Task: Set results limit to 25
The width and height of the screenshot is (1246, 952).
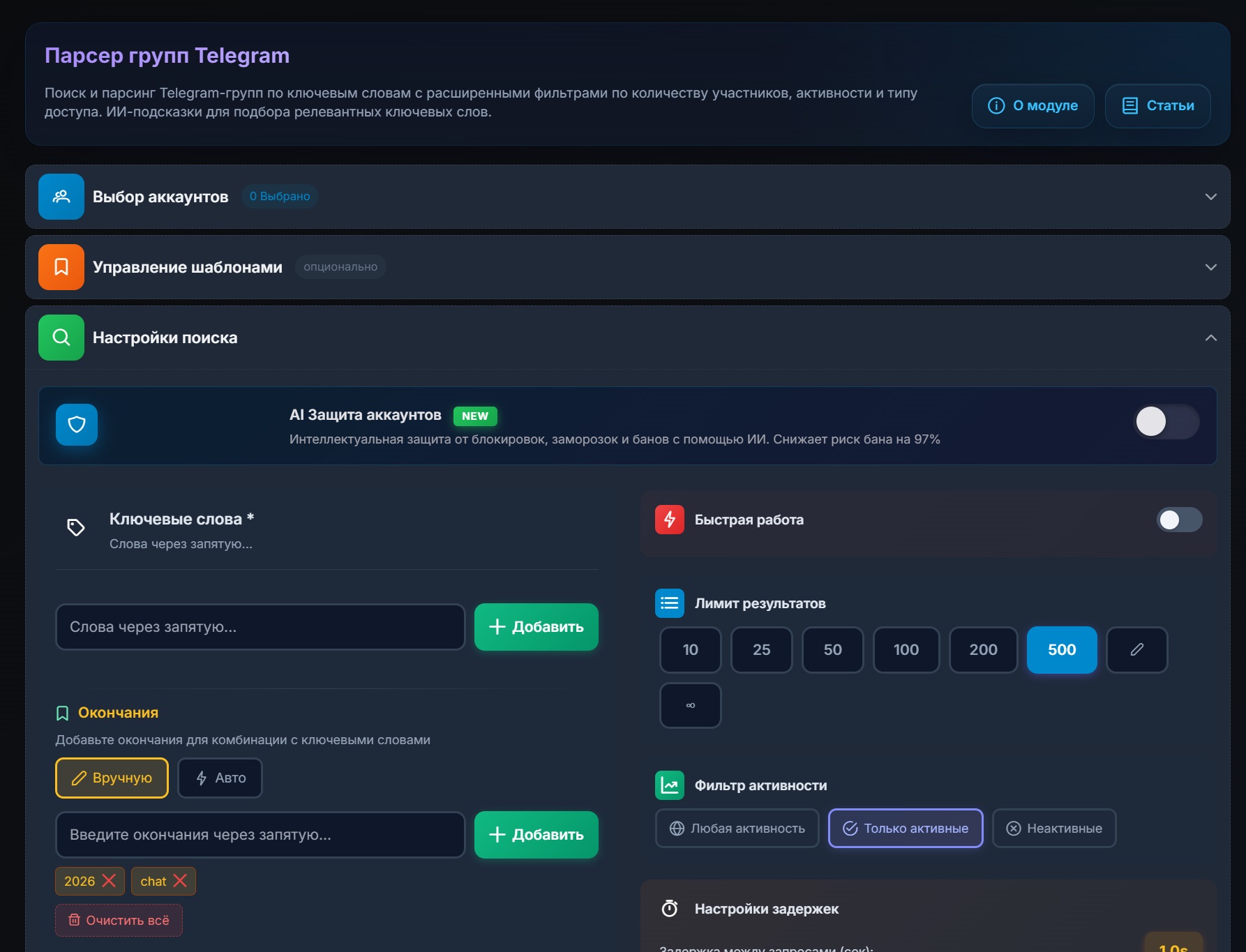Action: point(762,650)
